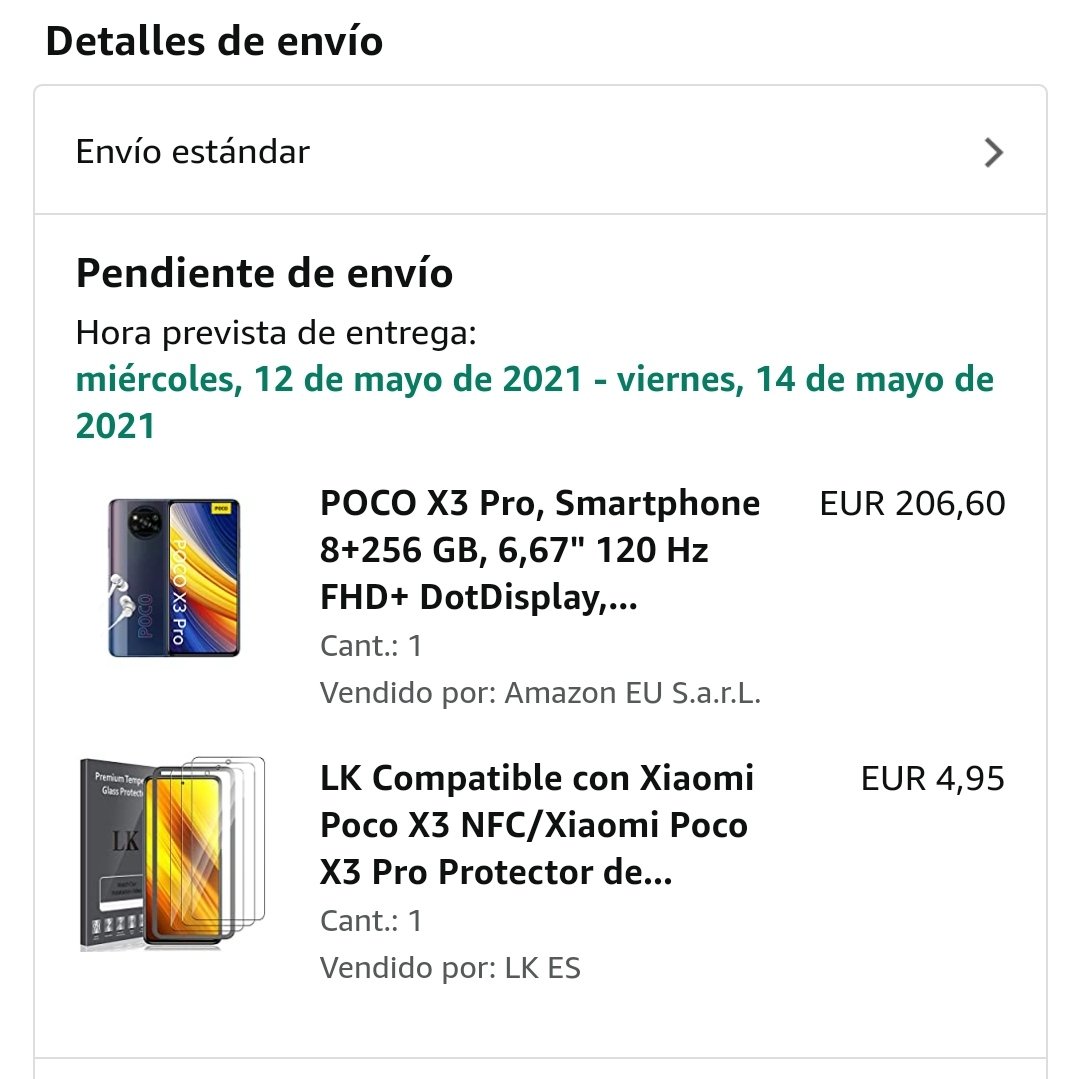Viewport: 1080px width, 1079px height.
Task: Tap the quantity Cant.: 1 under POCO X3 Pro
Action: pos(371,645)
